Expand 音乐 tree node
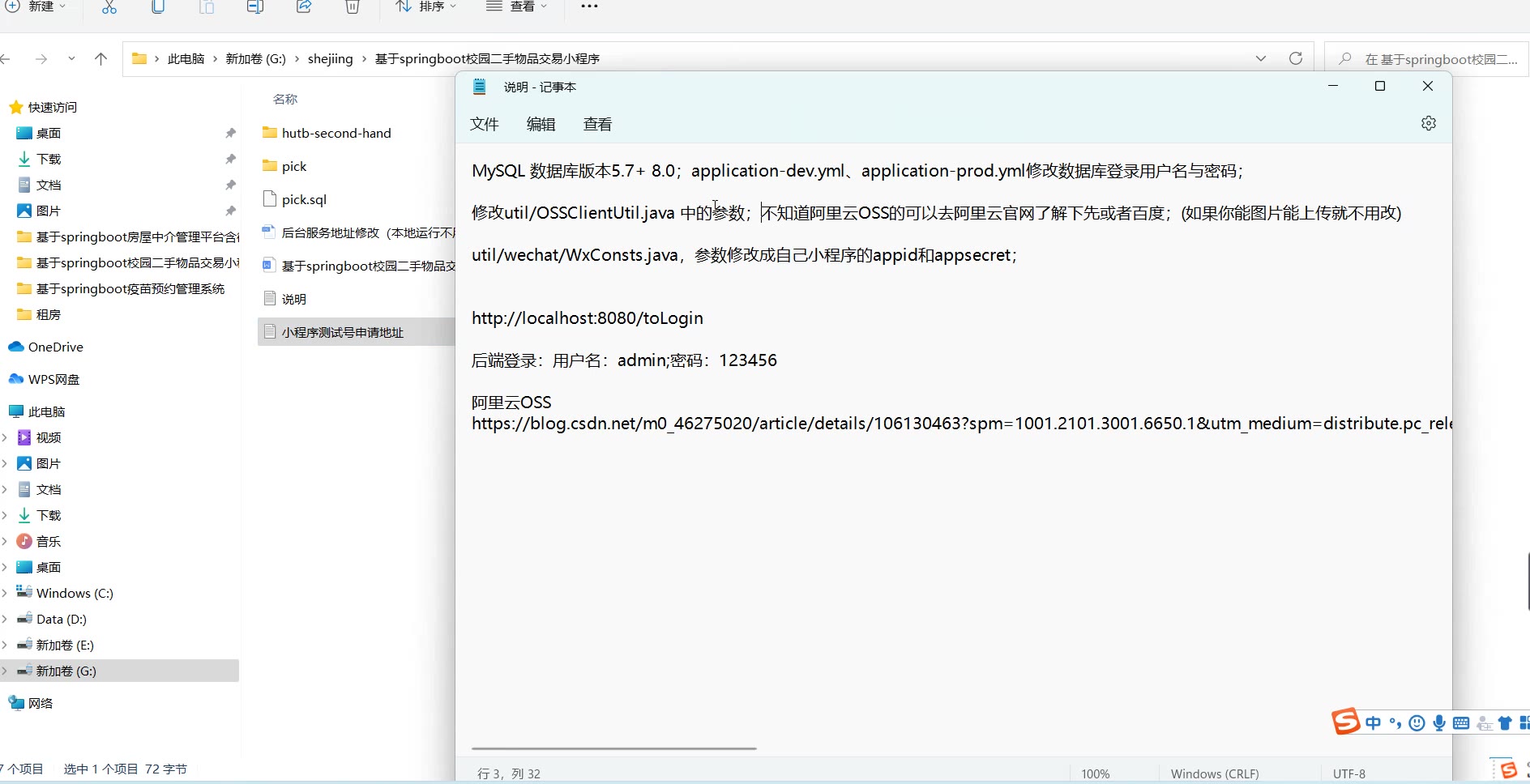Screen dimensions: 1530x784 pyautogui.click(x=5, y=542)
